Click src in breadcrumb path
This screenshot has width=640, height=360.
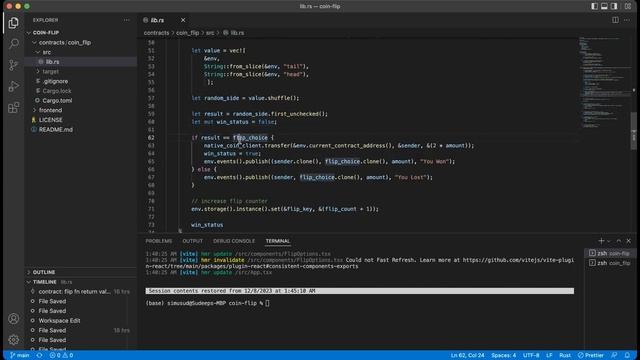click(x=210, y=33)
